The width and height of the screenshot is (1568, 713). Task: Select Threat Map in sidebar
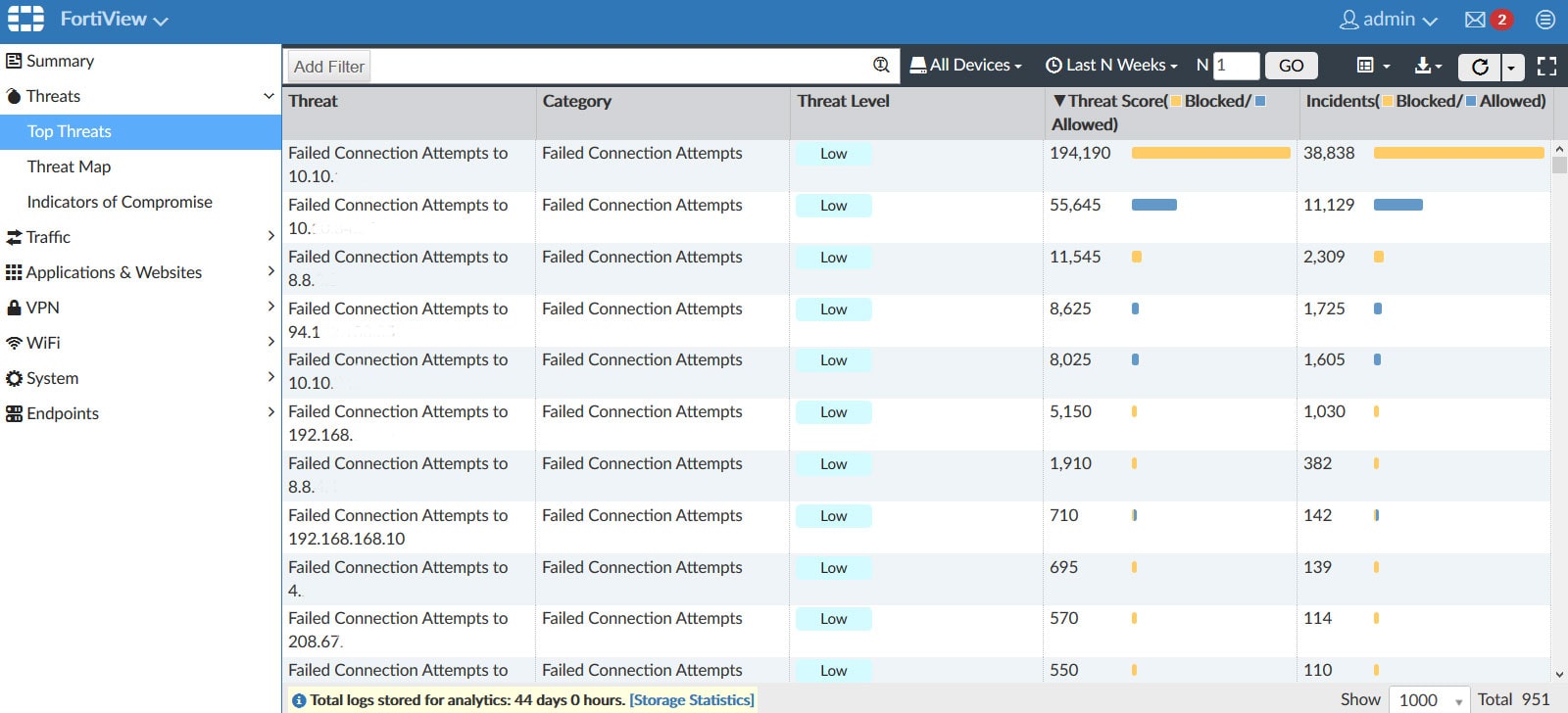(69, 166)
